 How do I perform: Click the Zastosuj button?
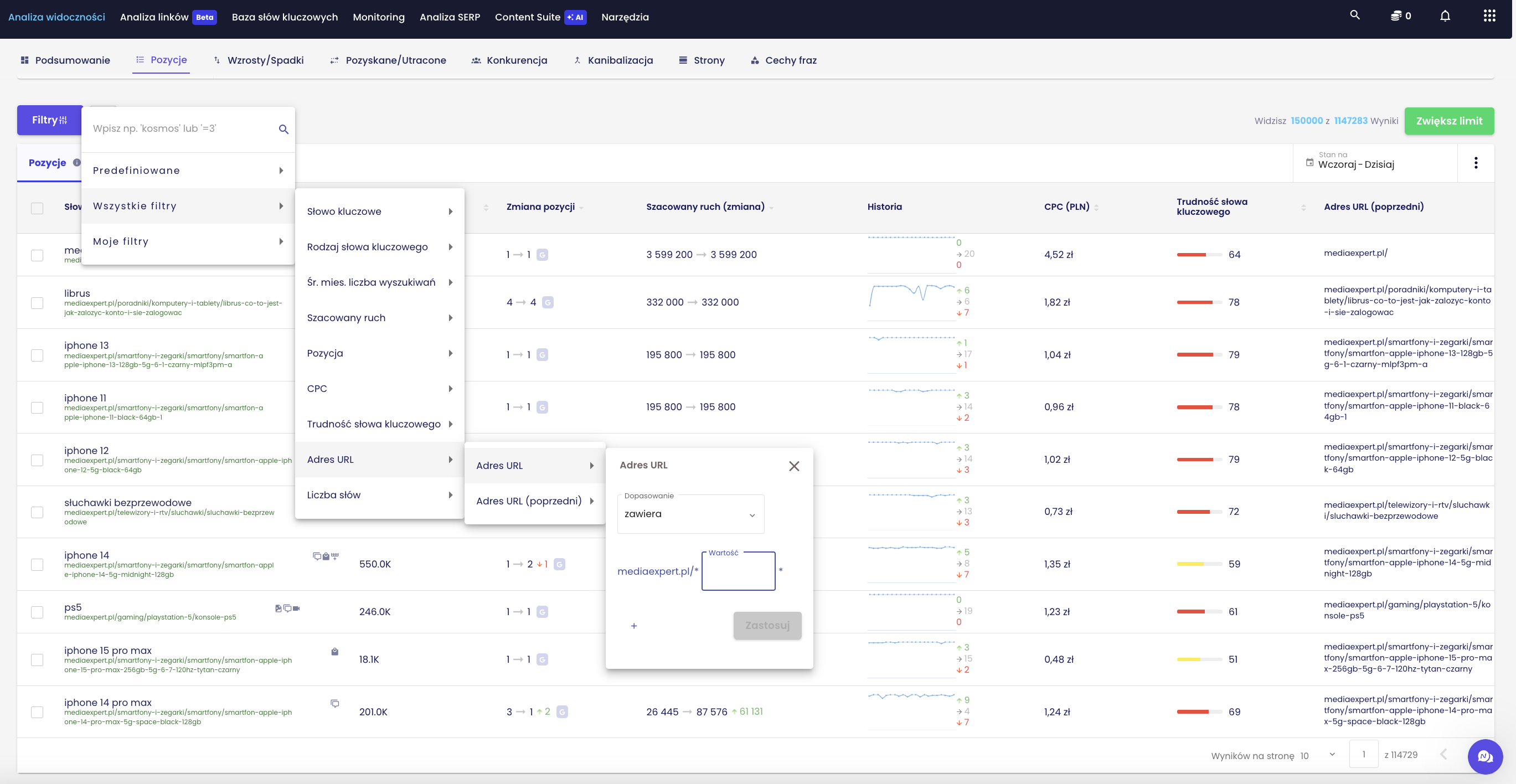coord(767,626)
